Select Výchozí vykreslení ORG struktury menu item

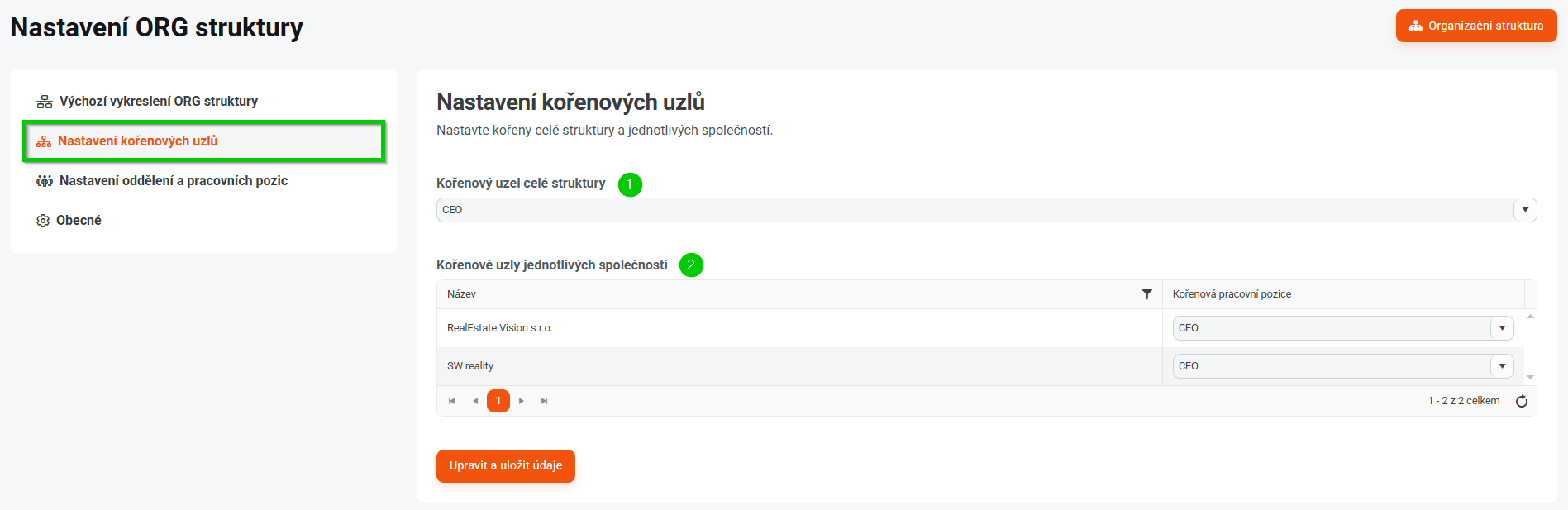point(158,102)
